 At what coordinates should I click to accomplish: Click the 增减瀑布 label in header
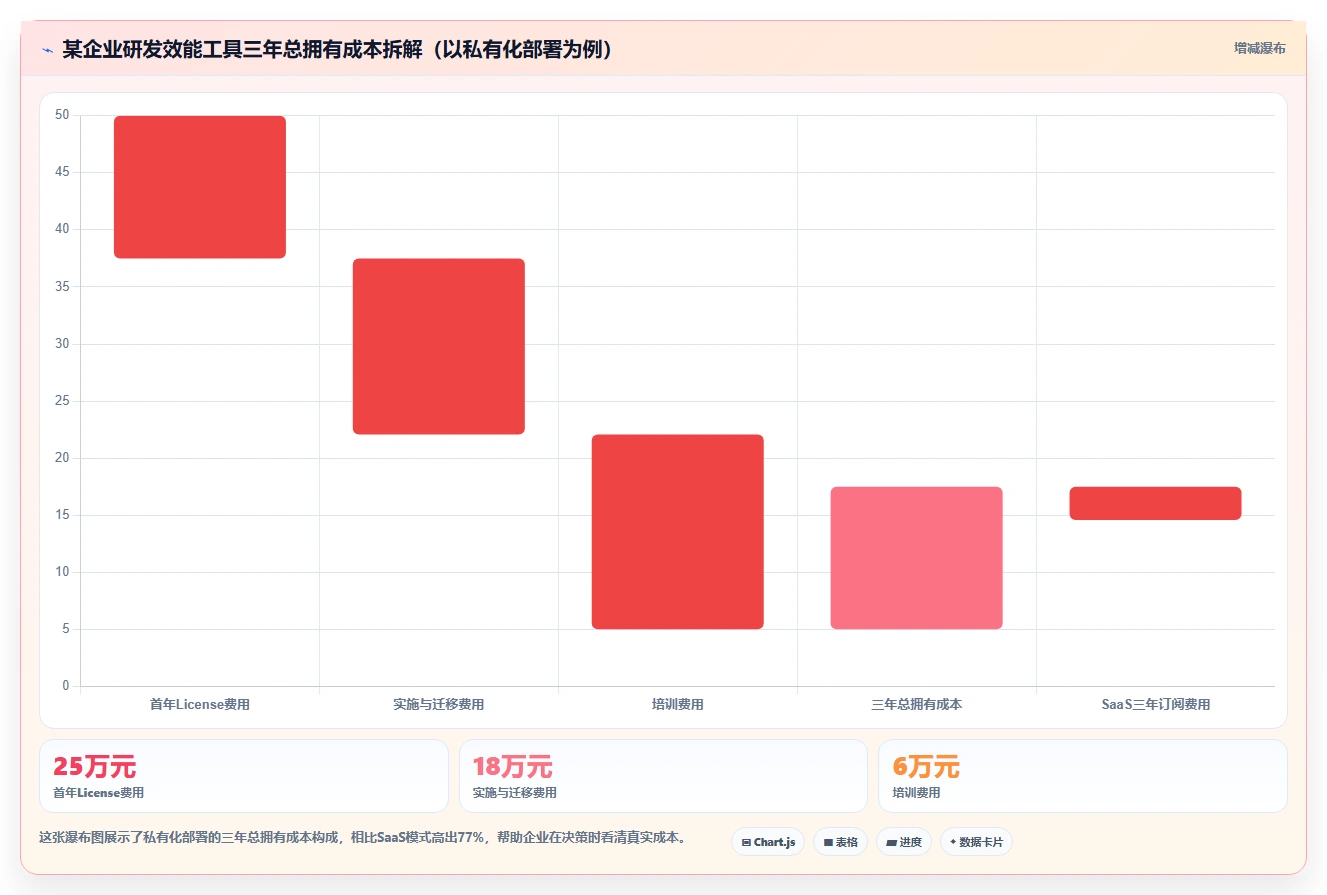point(1260,48)
